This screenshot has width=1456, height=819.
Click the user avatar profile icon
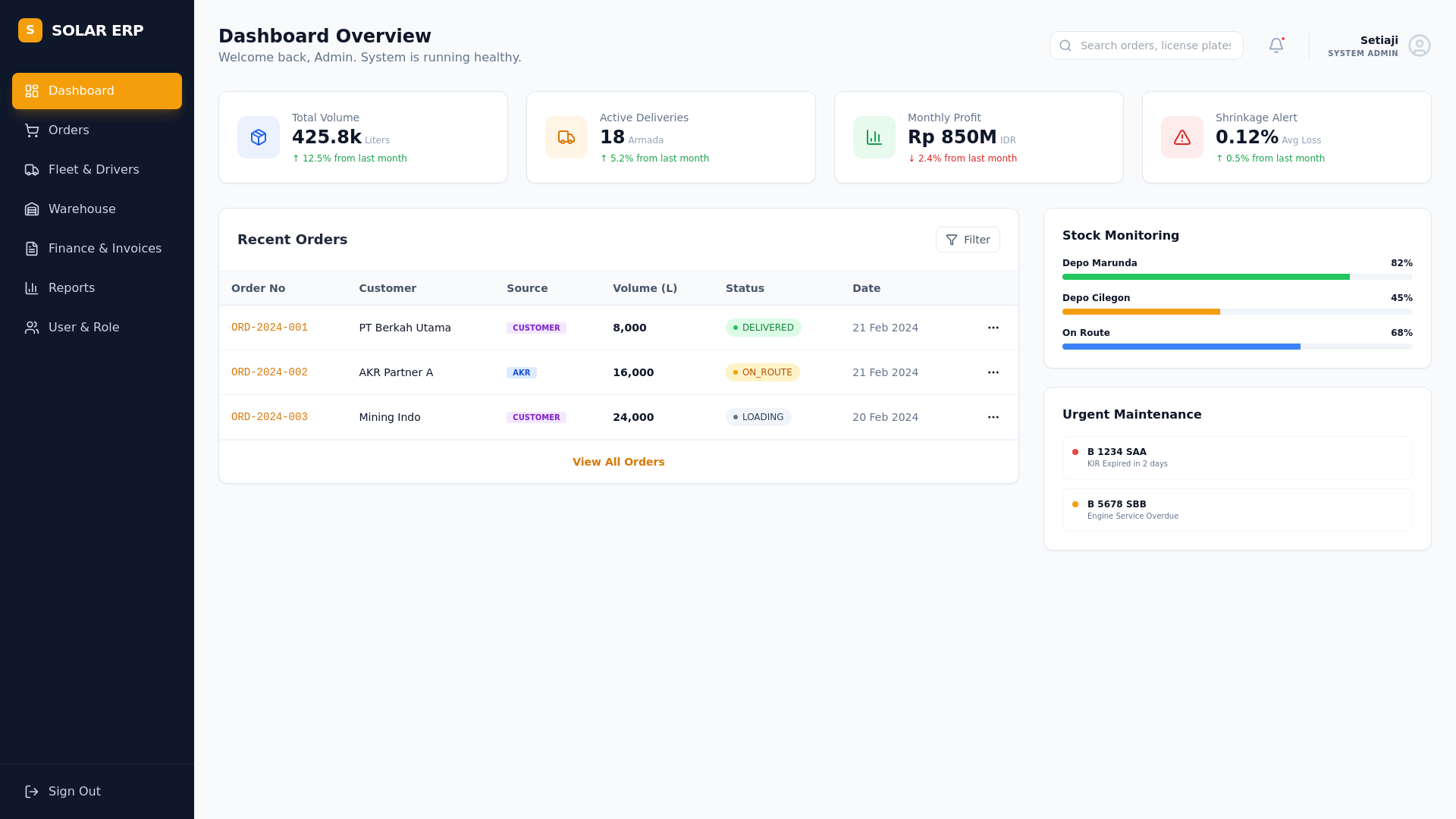1420,45
